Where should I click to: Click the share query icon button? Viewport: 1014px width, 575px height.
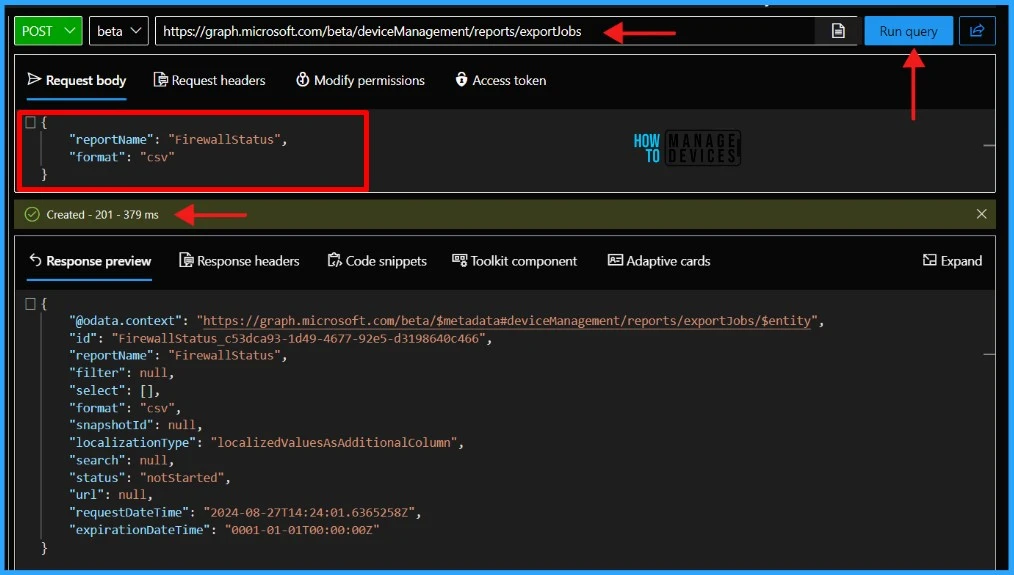[976, 31]
